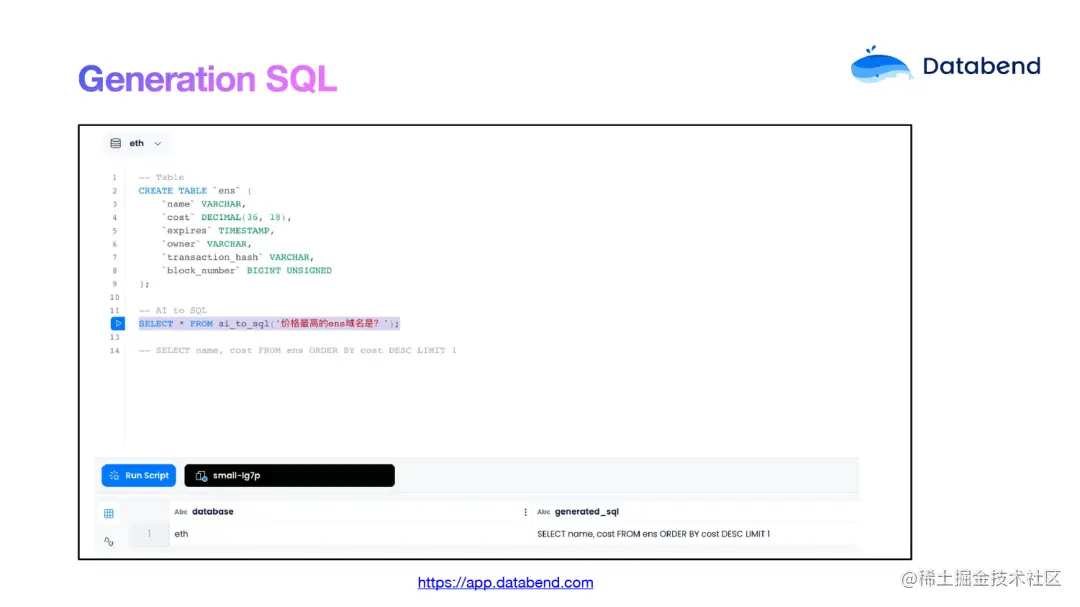Click the eth cell in database column
The image size is (1080, 607).
(181, 534)
